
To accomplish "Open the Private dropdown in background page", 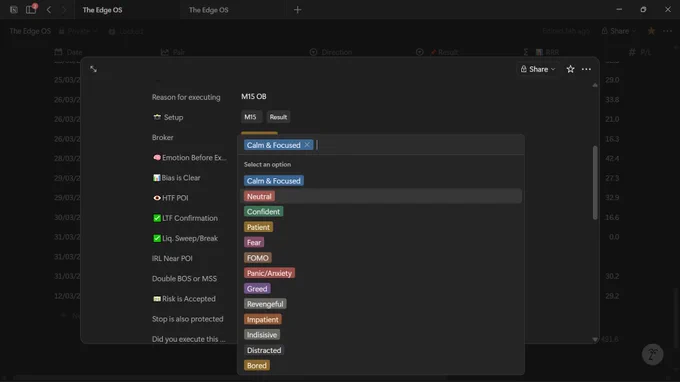I will coord(78,31).
